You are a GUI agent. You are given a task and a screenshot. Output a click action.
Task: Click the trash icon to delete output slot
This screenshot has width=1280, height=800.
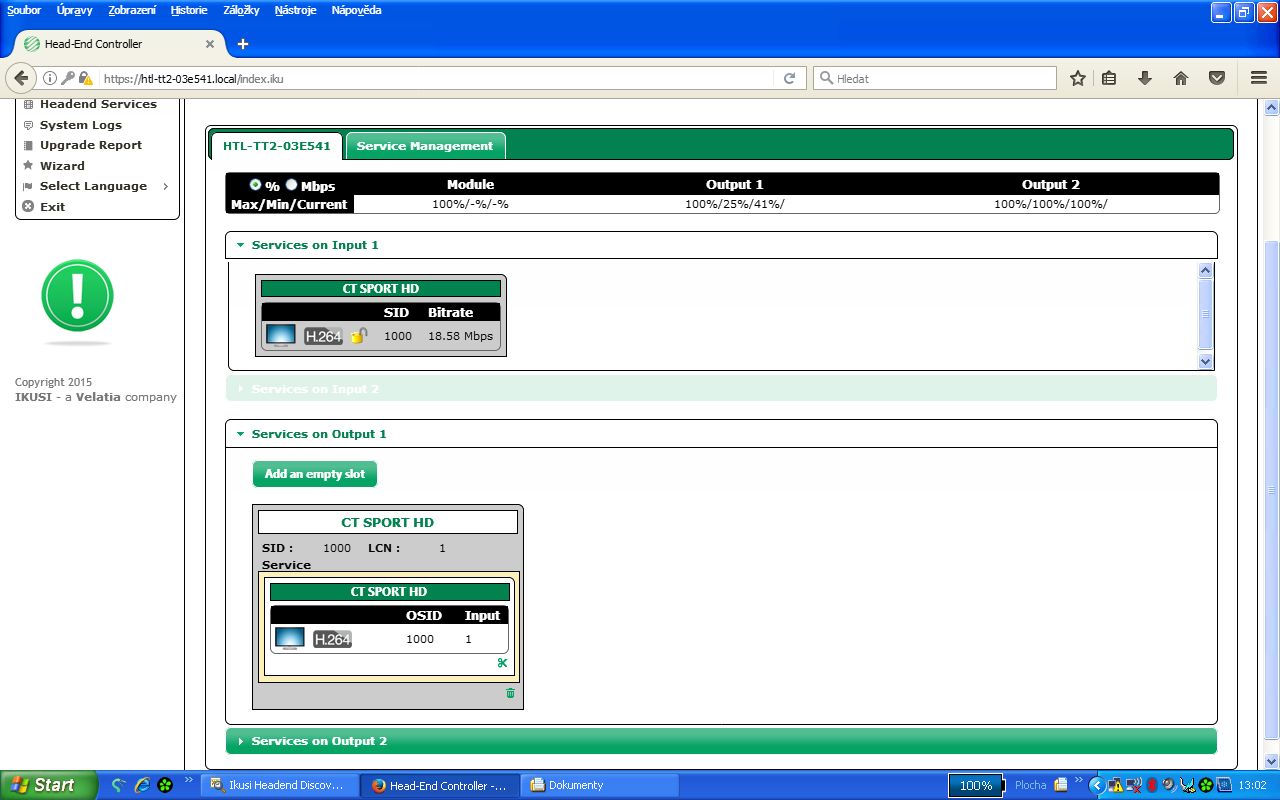(x=510, y=693)
